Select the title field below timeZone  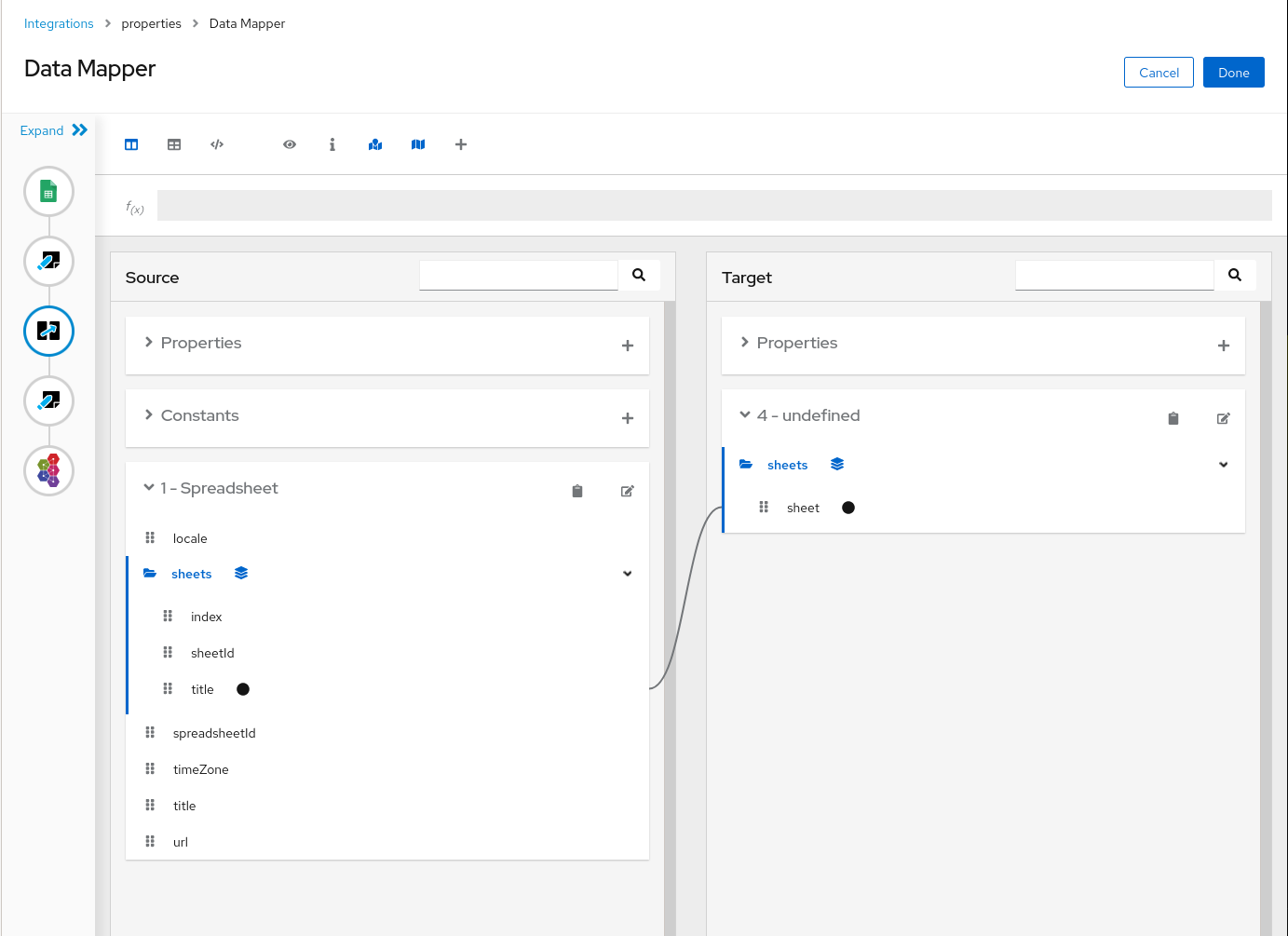tap(184, 806)
